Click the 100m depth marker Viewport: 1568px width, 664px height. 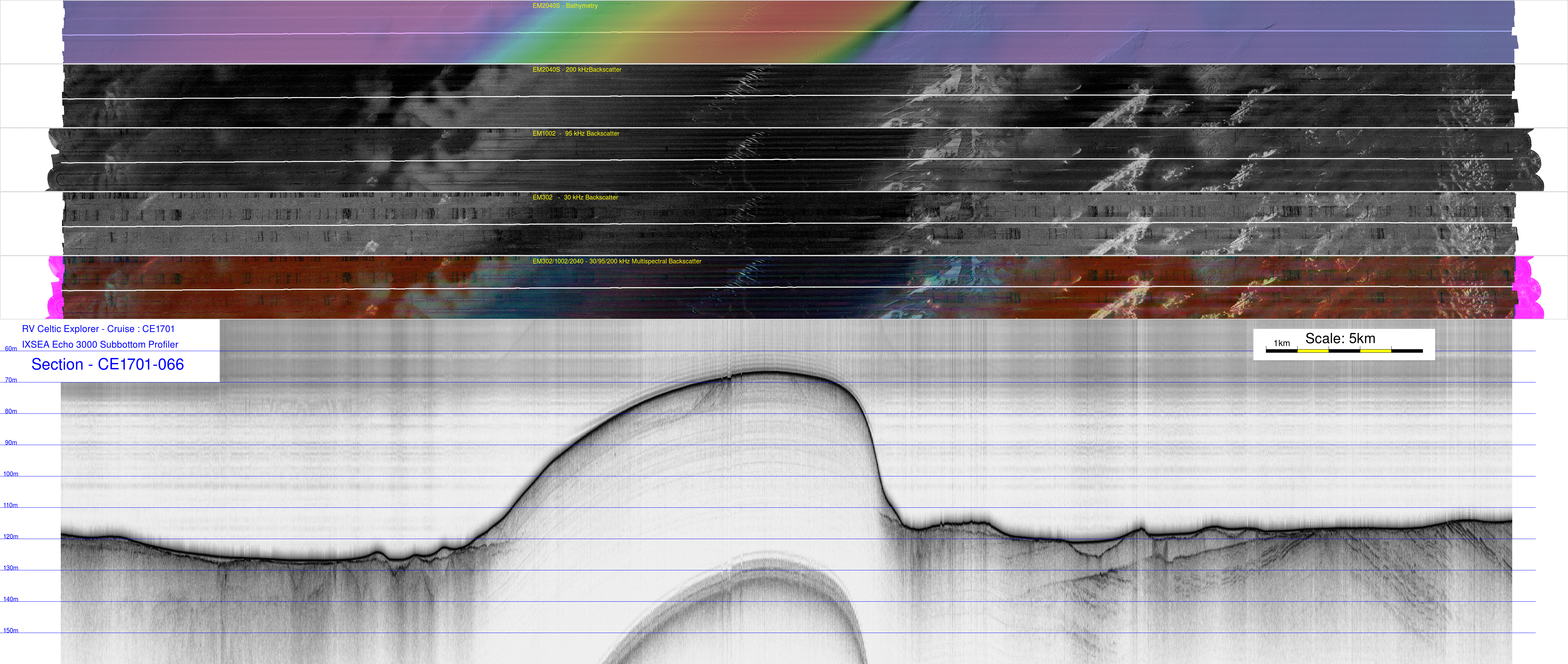pos(10,474)
